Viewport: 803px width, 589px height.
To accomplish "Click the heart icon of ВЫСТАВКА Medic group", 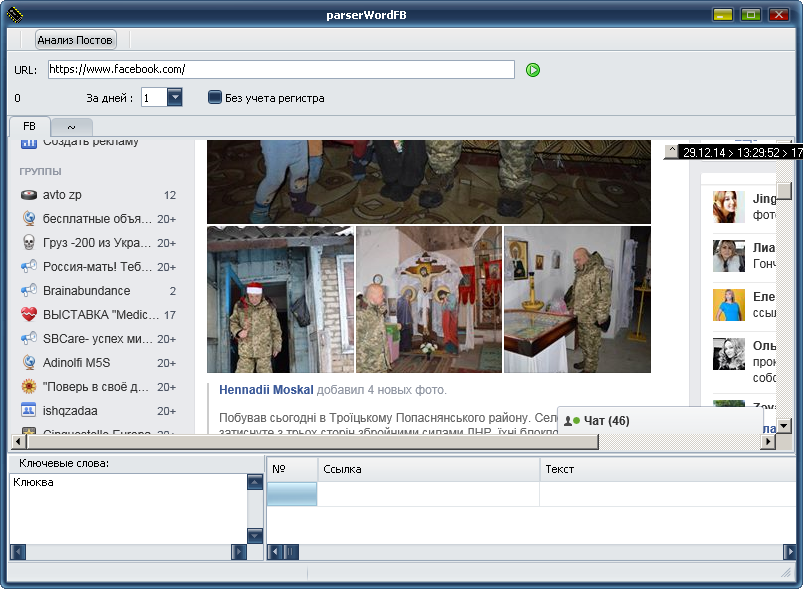I will tap(29, 314).
